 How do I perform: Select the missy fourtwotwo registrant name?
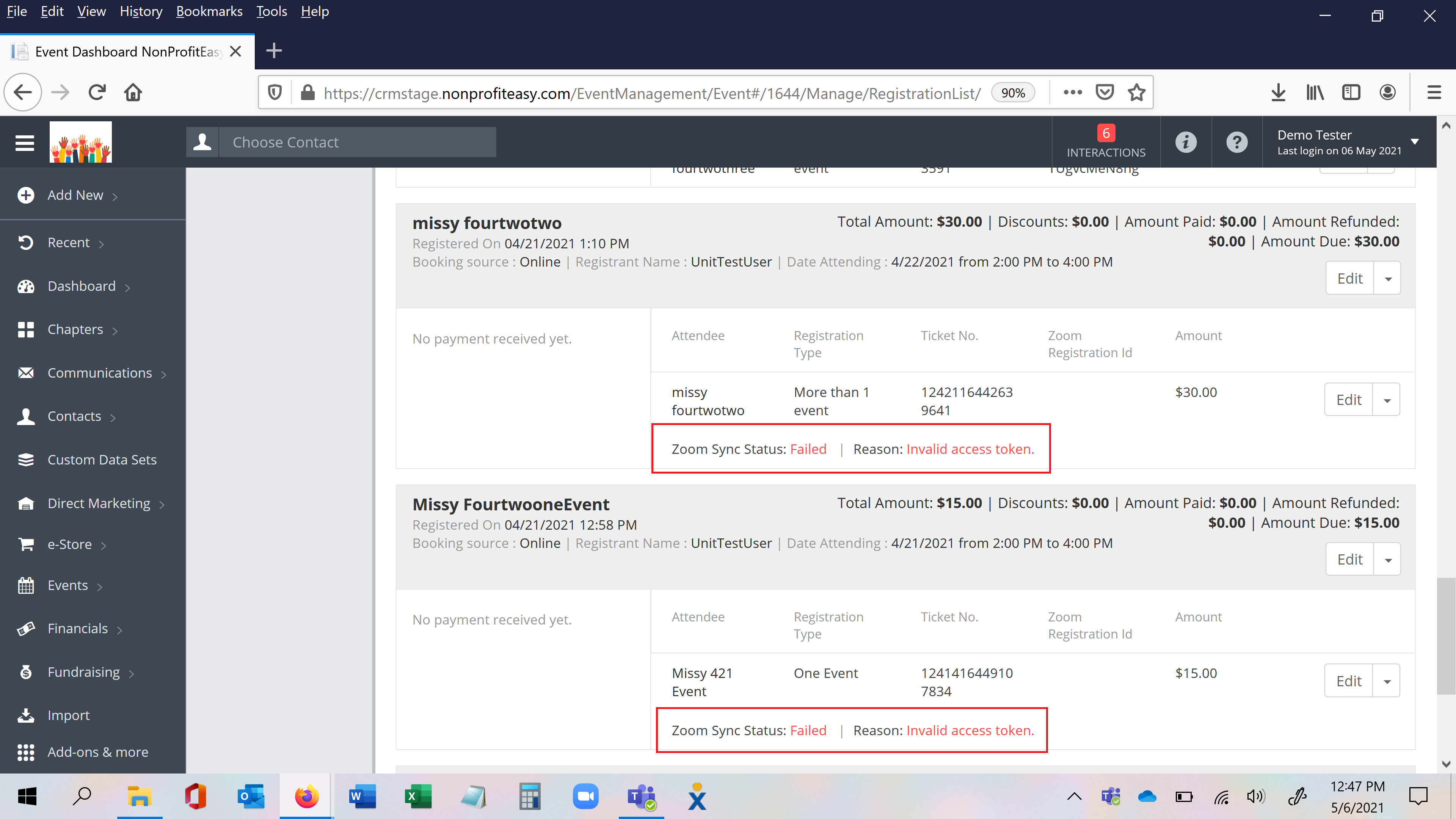coord(486,223)
